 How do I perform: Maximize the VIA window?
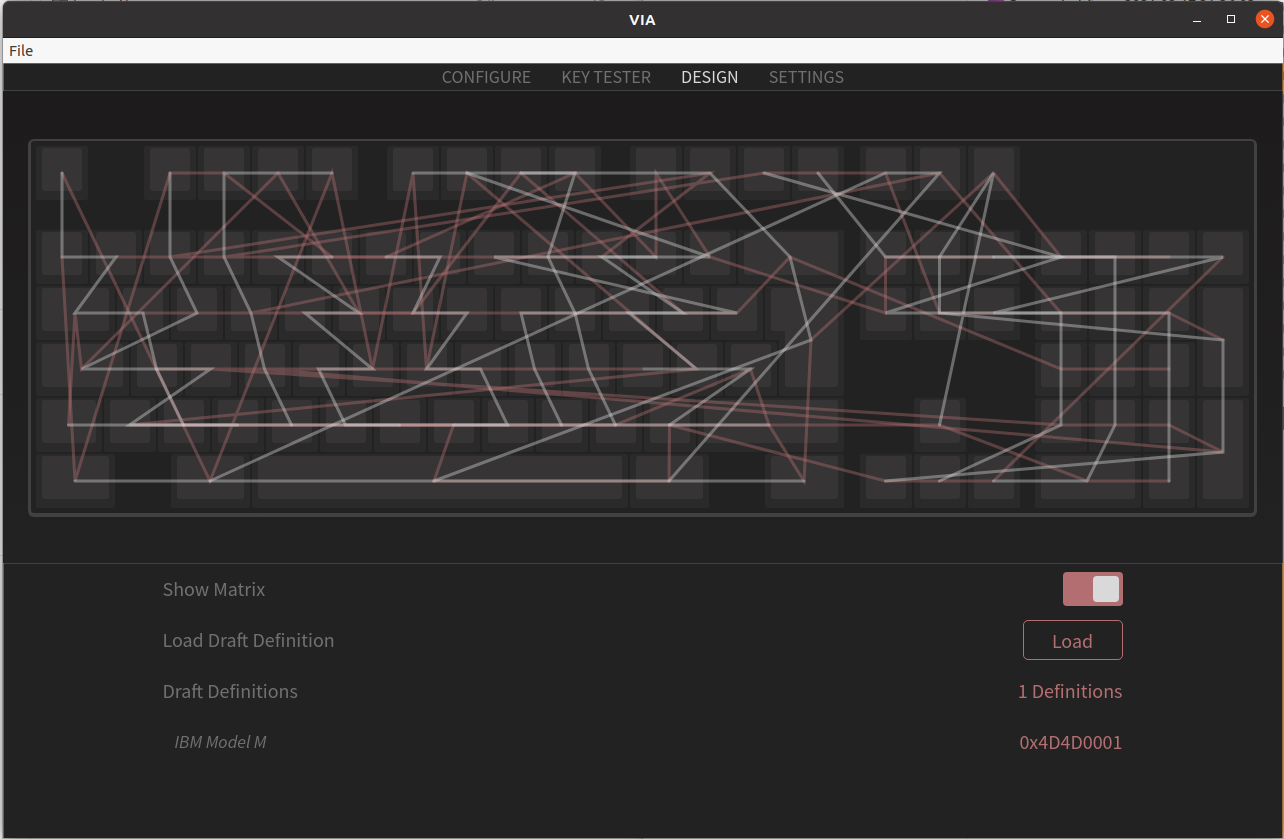(1231, 19)
